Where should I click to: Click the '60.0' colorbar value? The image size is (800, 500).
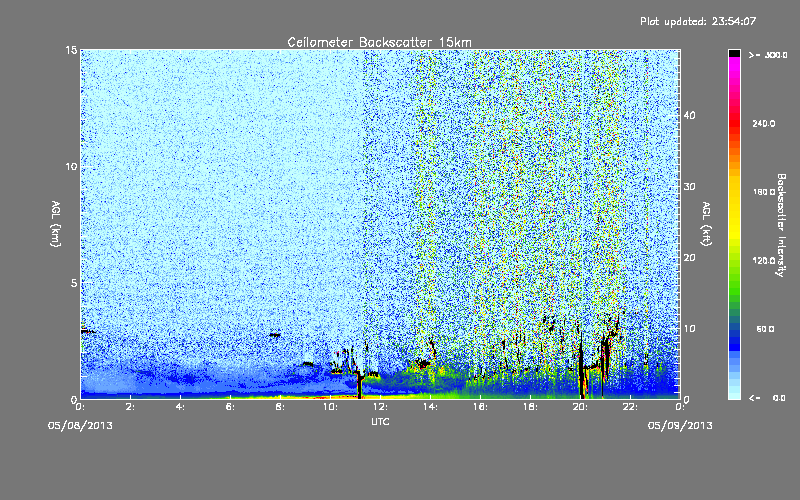tap(765, 329)
